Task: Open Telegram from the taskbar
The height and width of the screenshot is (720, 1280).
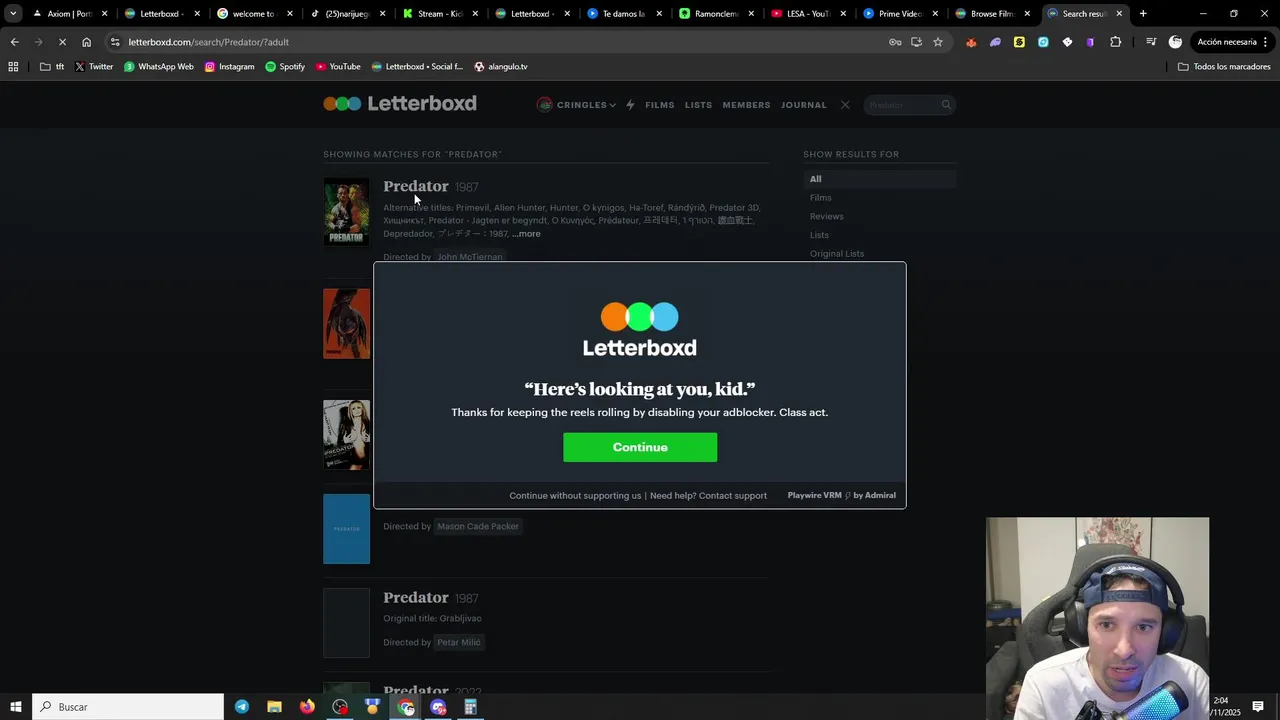Action: coord(242,707)
